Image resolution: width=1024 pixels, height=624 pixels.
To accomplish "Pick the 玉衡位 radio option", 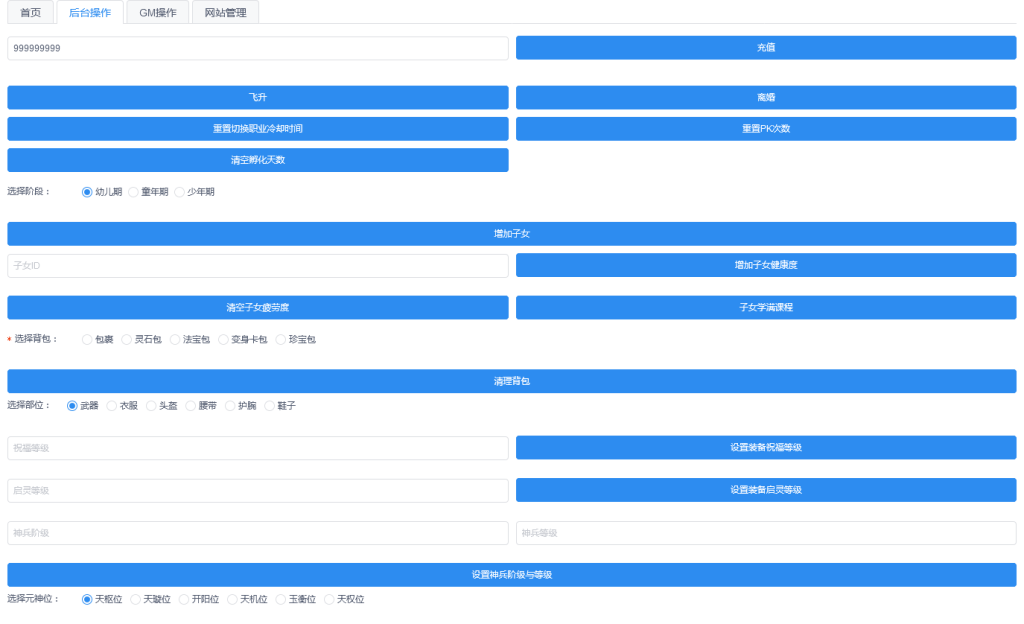I will 282,599.
